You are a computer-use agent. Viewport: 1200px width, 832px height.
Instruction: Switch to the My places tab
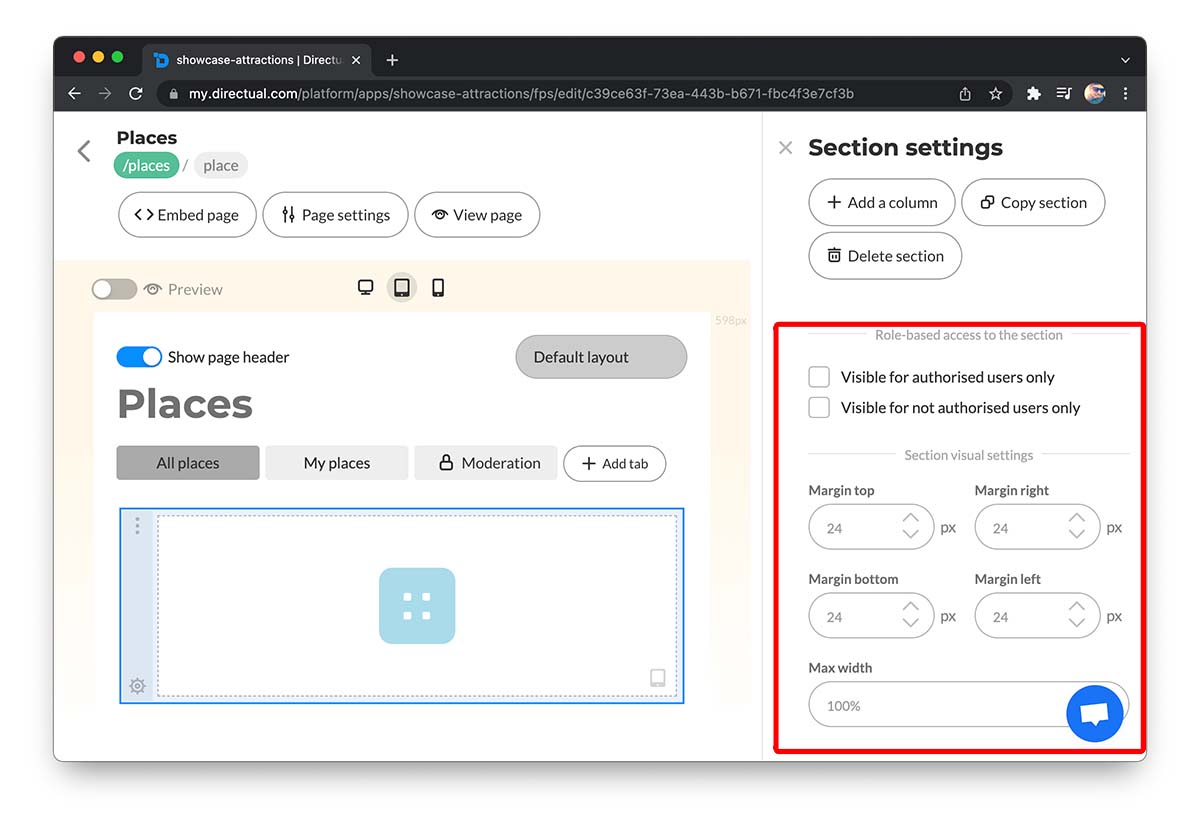click(337, 463)
